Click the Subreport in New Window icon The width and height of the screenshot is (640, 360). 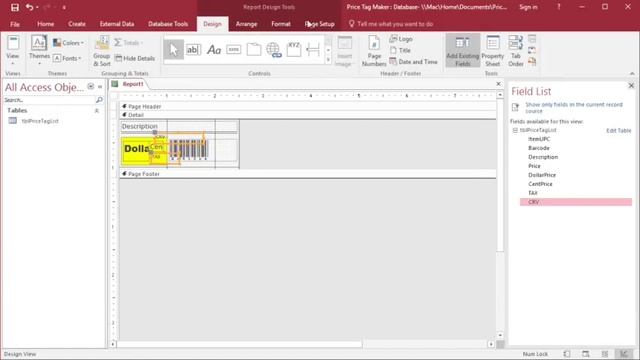(x=532, y=39)
